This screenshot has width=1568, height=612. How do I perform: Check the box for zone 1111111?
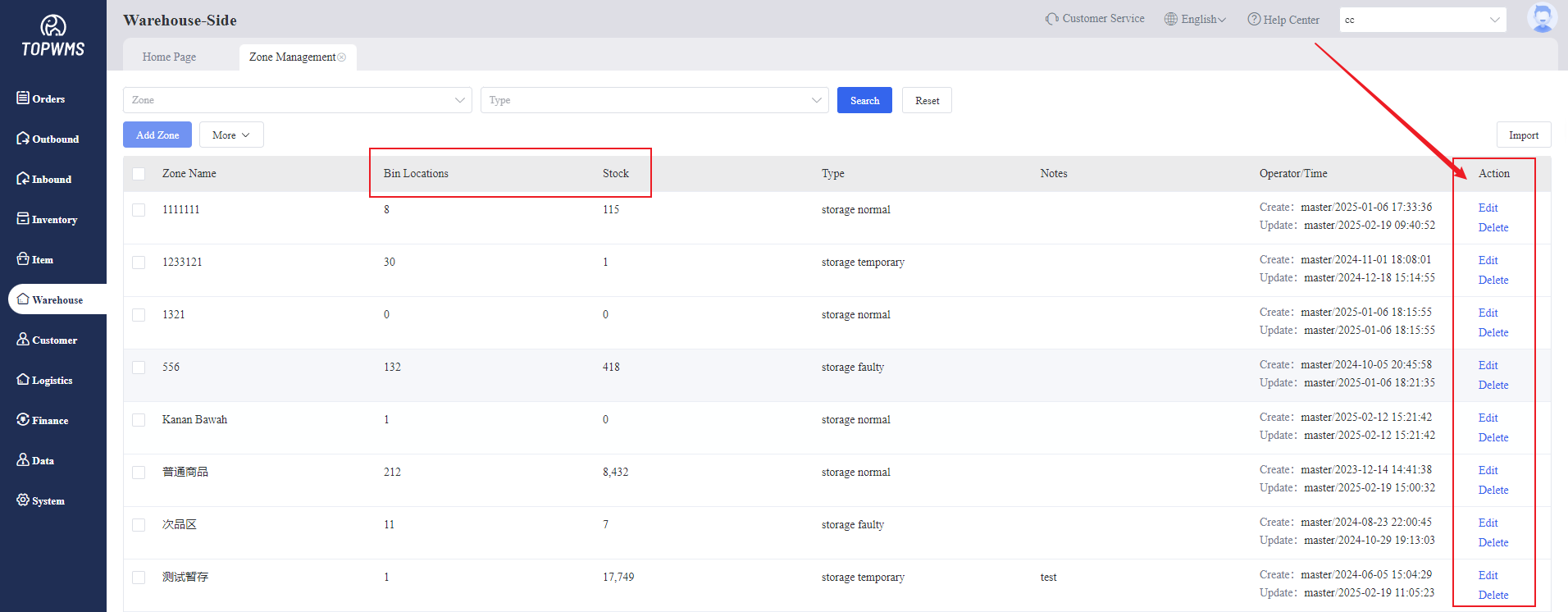coord(139,210)
